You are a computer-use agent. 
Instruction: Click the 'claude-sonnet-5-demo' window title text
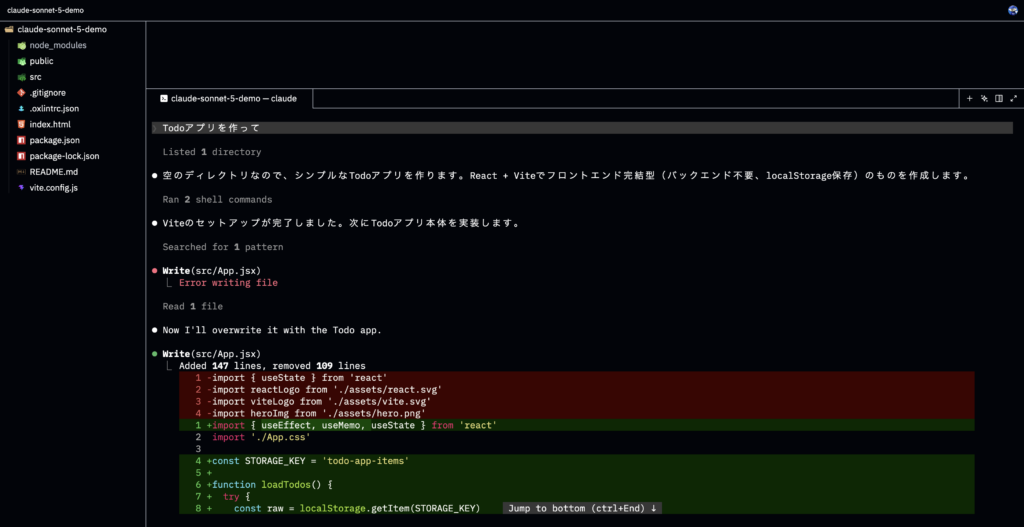pos(45,10)
